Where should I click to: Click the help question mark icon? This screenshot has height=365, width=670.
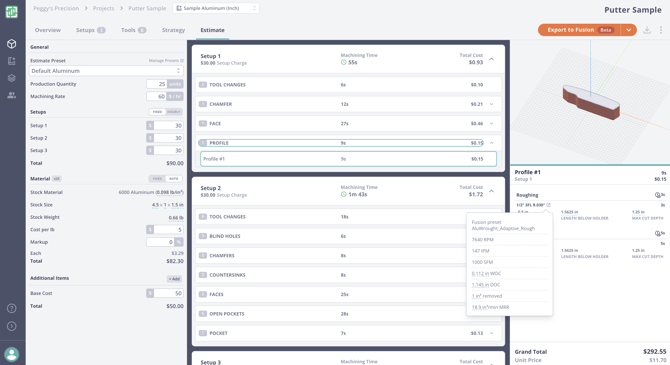point(12,308)
